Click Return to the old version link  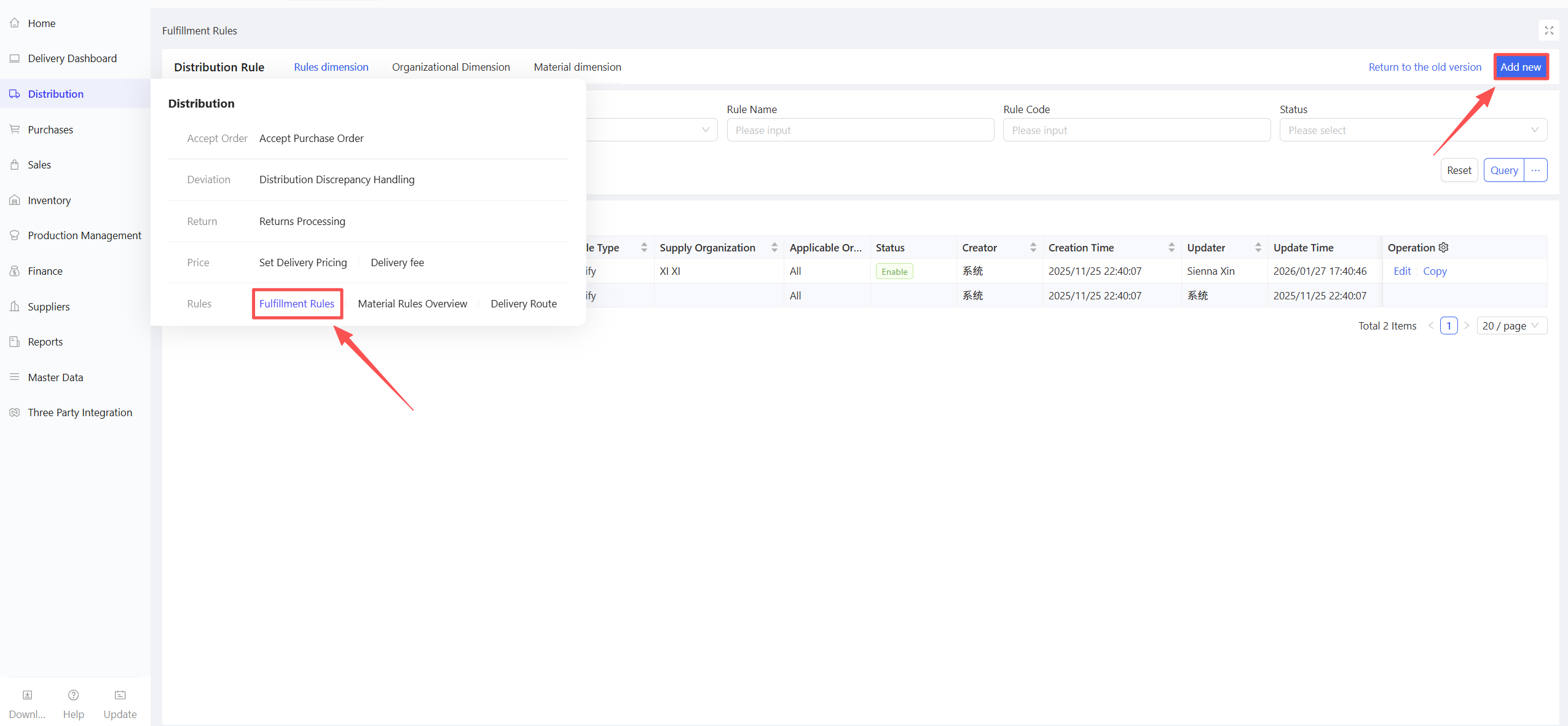pos(1424,67)
